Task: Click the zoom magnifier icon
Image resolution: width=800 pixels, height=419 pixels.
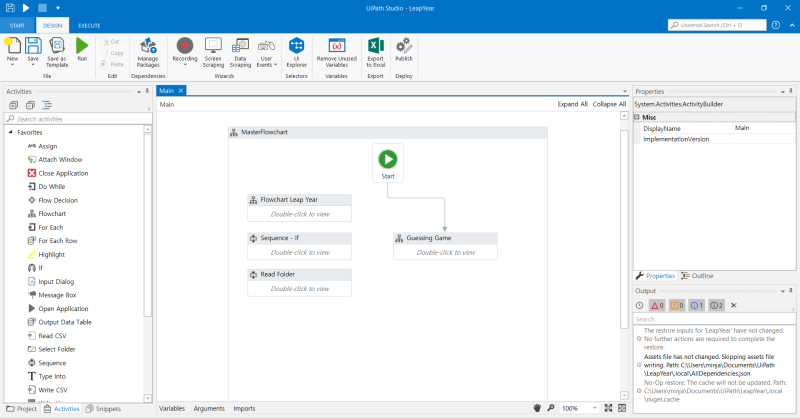Action: (x=551, y=408)
